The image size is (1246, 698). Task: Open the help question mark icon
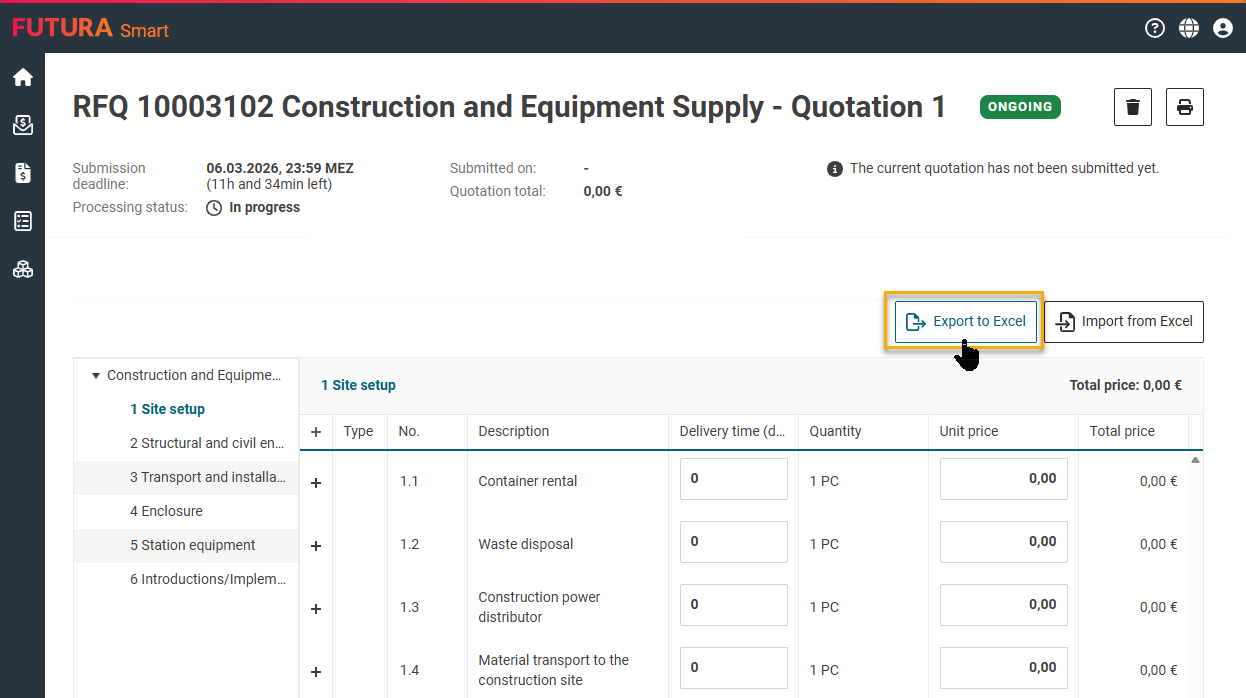(1155, 28)
